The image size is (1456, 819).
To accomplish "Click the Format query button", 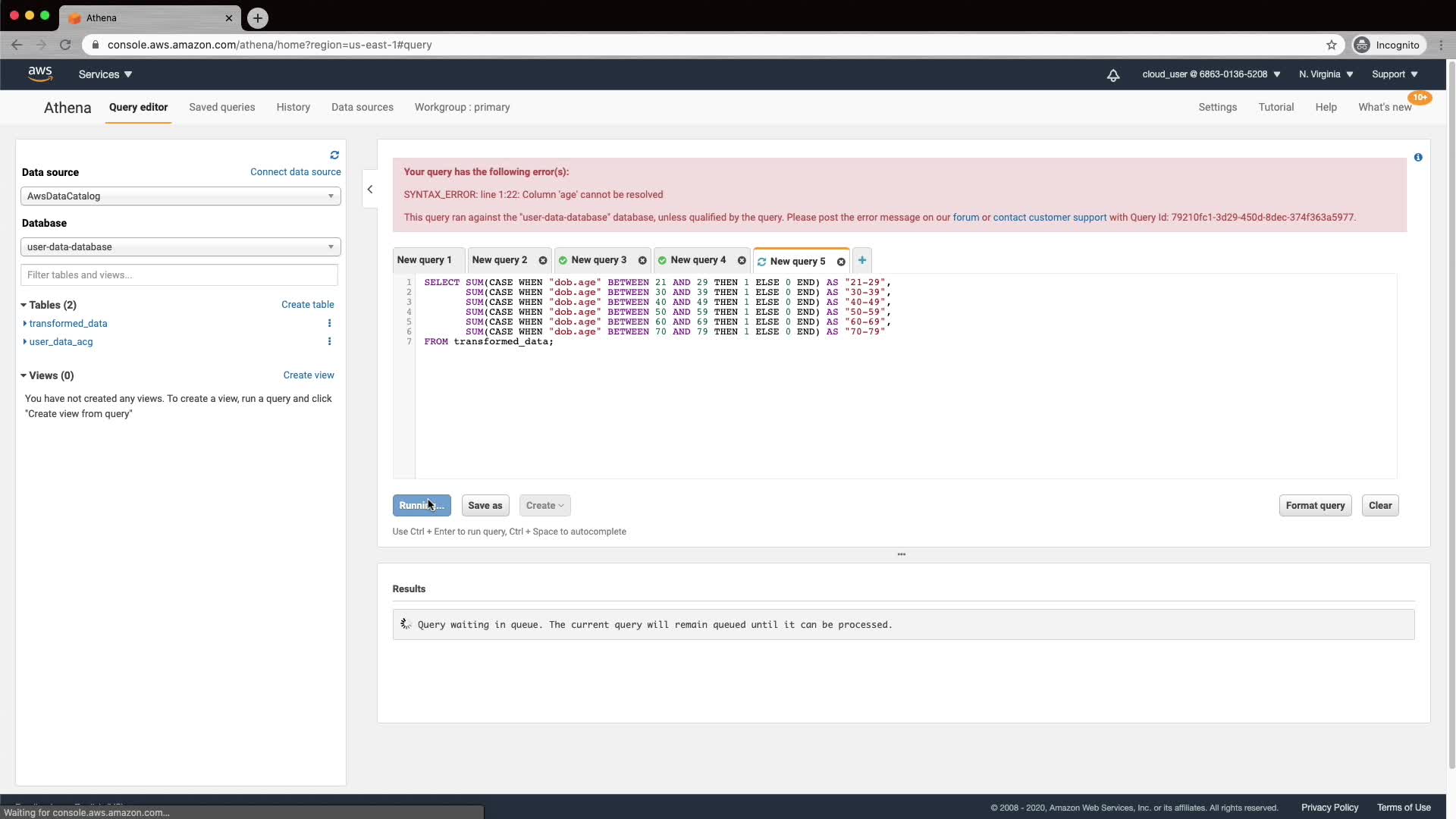I will [x=1315, y=506].
